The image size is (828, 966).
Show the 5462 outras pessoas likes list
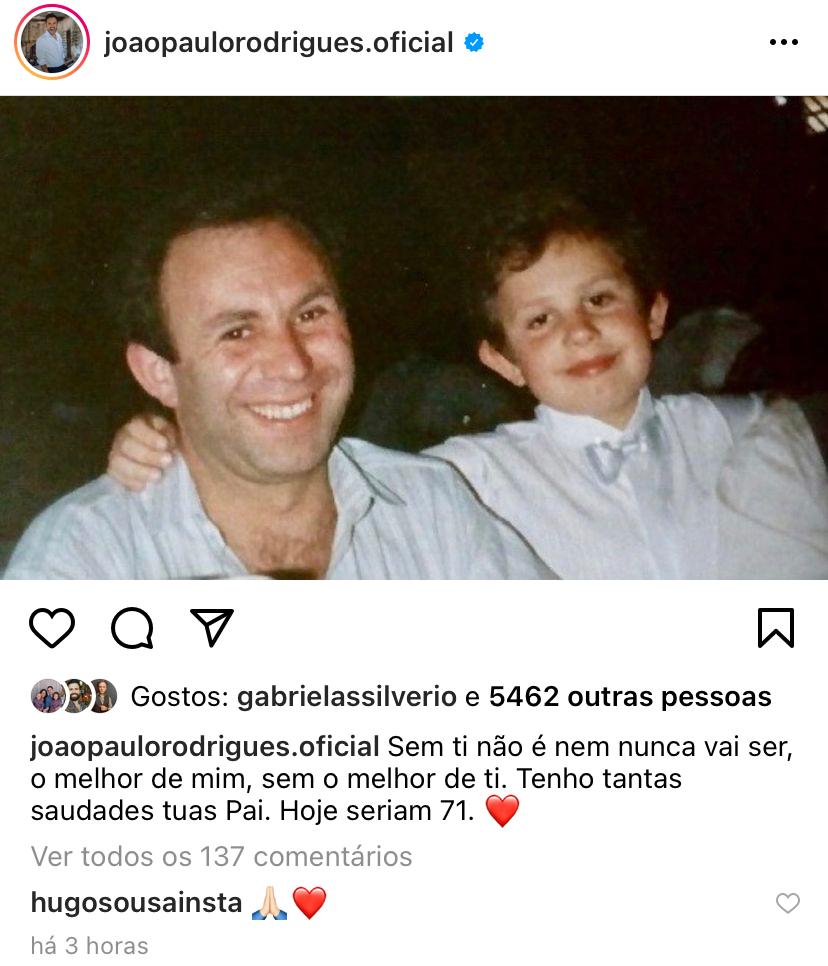630,697
